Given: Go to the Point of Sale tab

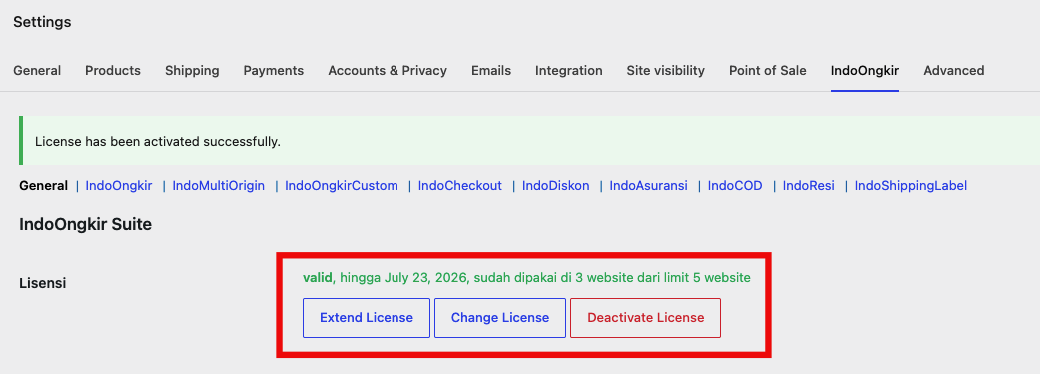Looking at the screenshot, I should point(767,70).
